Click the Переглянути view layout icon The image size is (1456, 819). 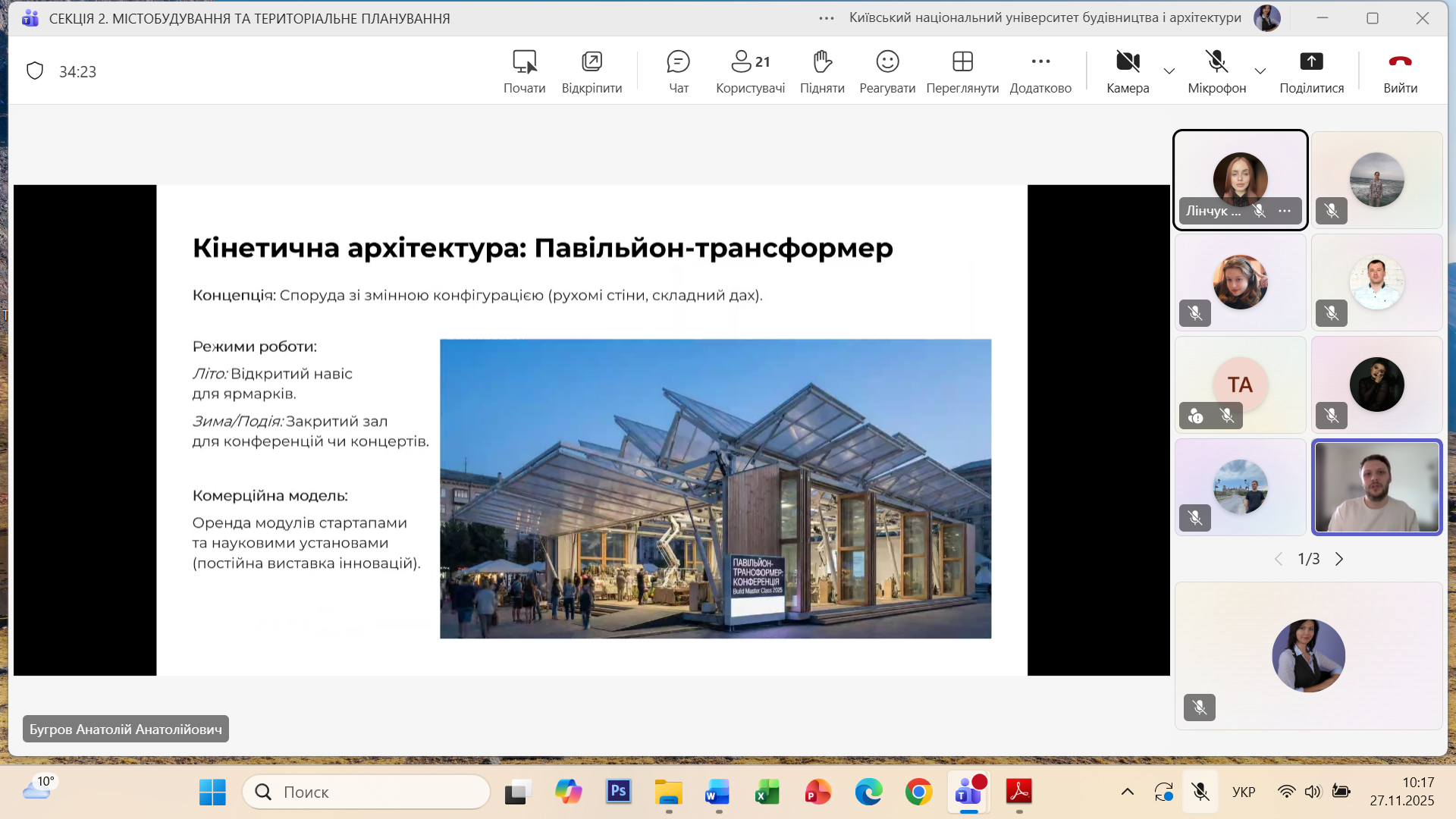(x=962, y=71)
